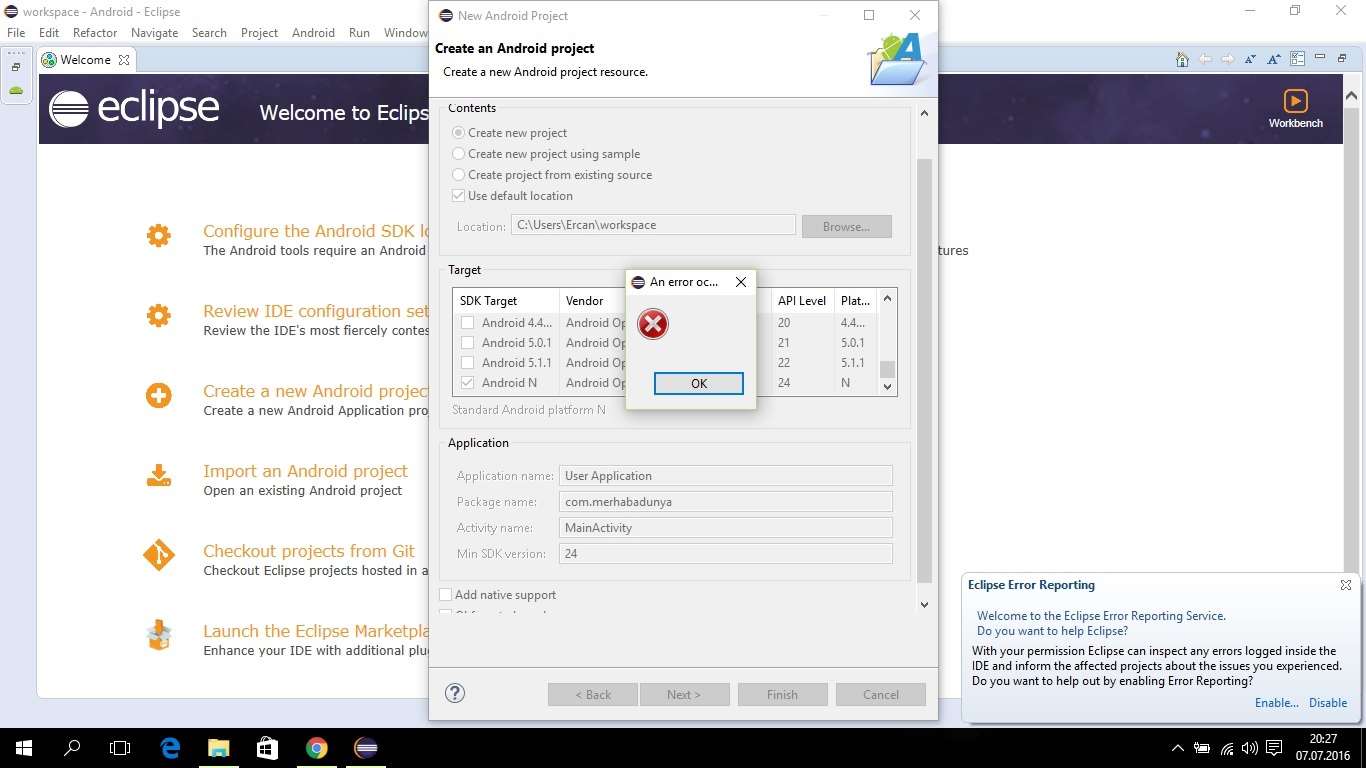Viewport: 1366px width, 768px height.
Task: Close the Welcome tab
Action: point(124,60)
